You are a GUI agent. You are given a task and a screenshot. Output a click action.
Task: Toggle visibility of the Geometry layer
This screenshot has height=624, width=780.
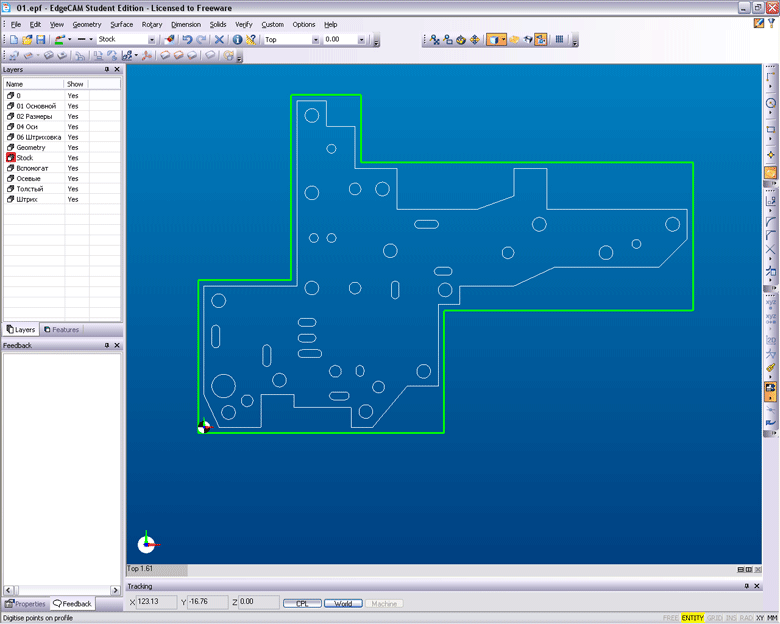coord(73,147)
